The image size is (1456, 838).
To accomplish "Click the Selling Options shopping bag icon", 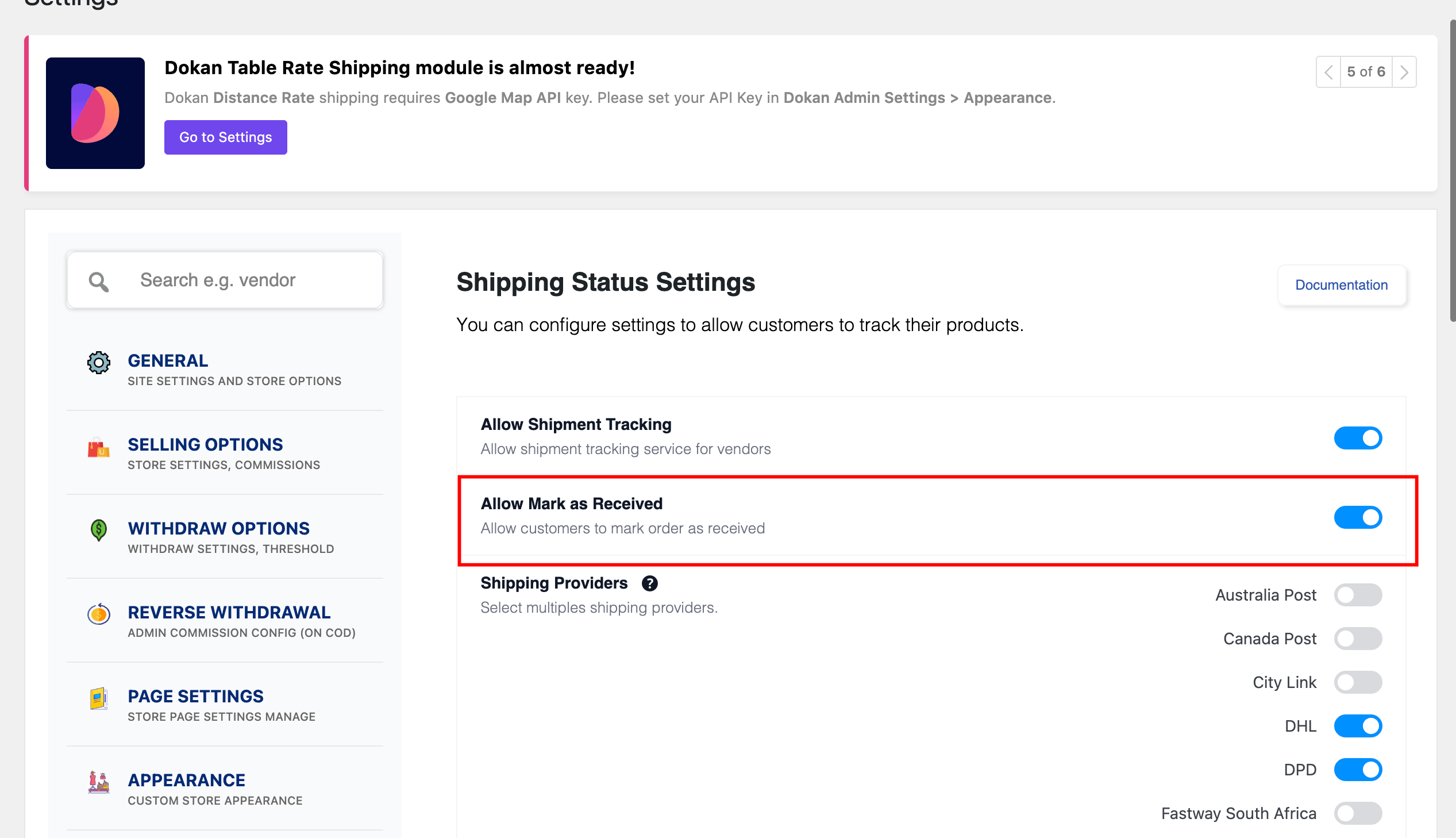I will pyautogui.click(x=99, y=447).
